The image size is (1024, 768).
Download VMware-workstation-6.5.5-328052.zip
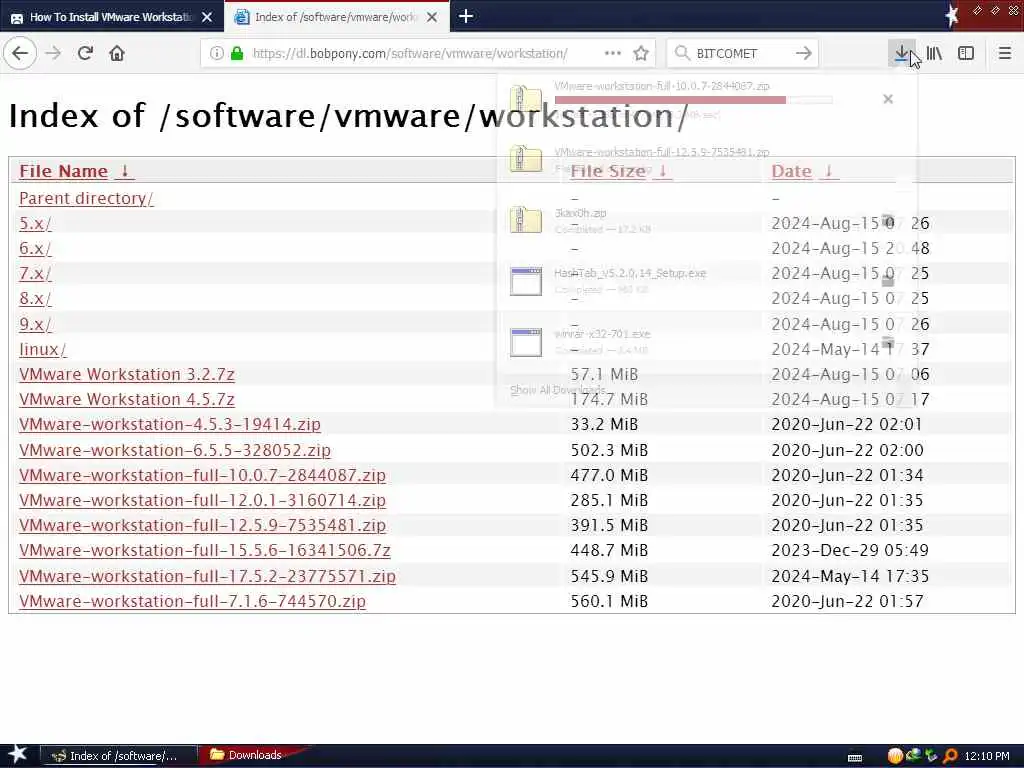click(175, 450)
